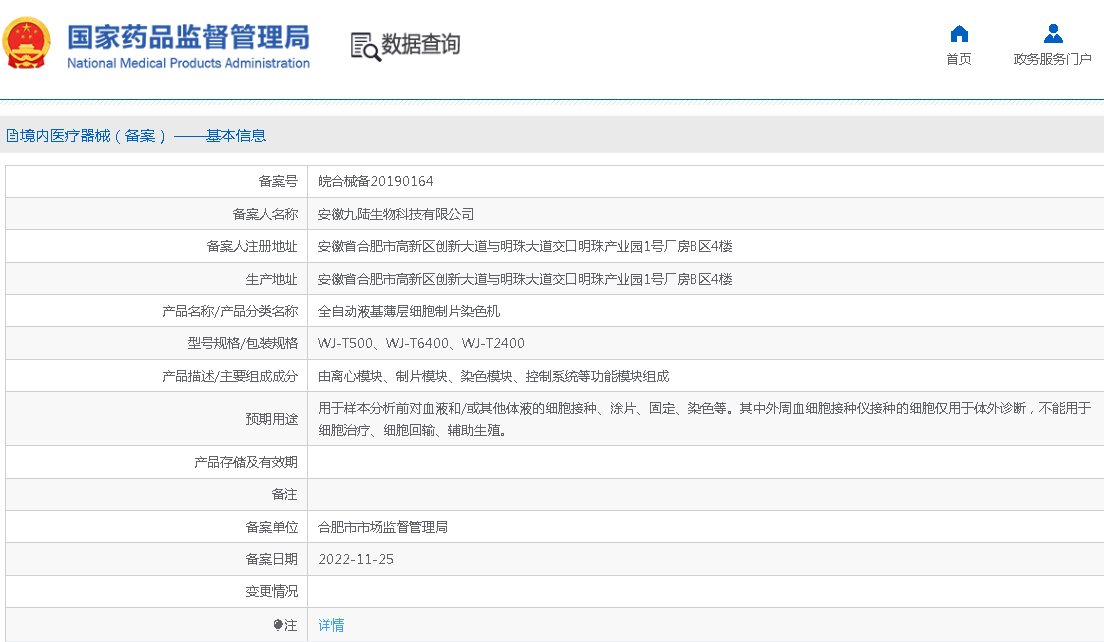The height and width of the screenshot is (642, 1104).
Task: Click the 首页 text label
Action: (958, 59)
